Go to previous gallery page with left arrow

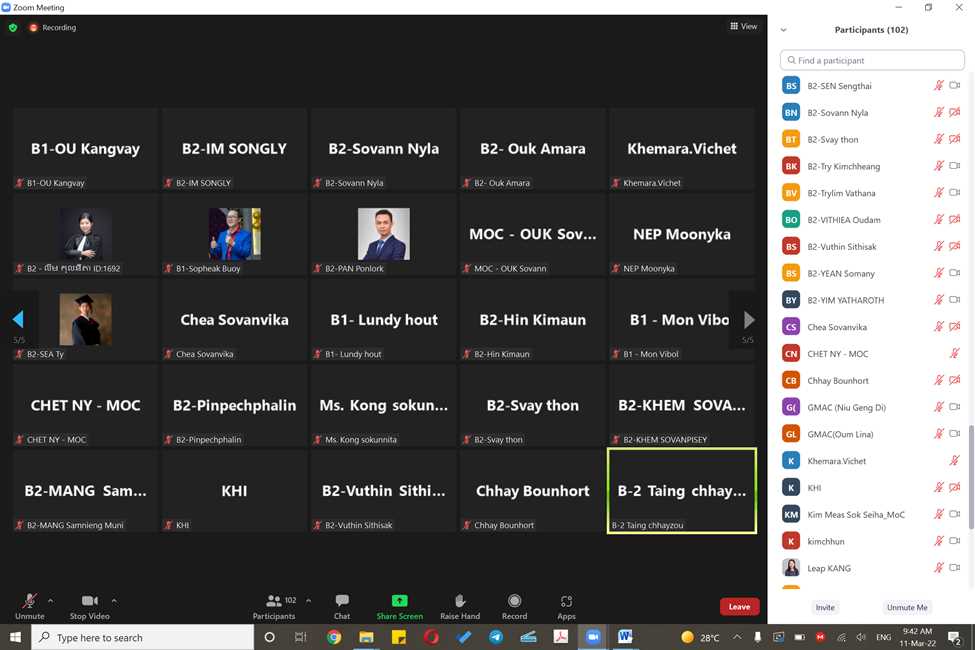pyautogui.click(x=18, y=319)
